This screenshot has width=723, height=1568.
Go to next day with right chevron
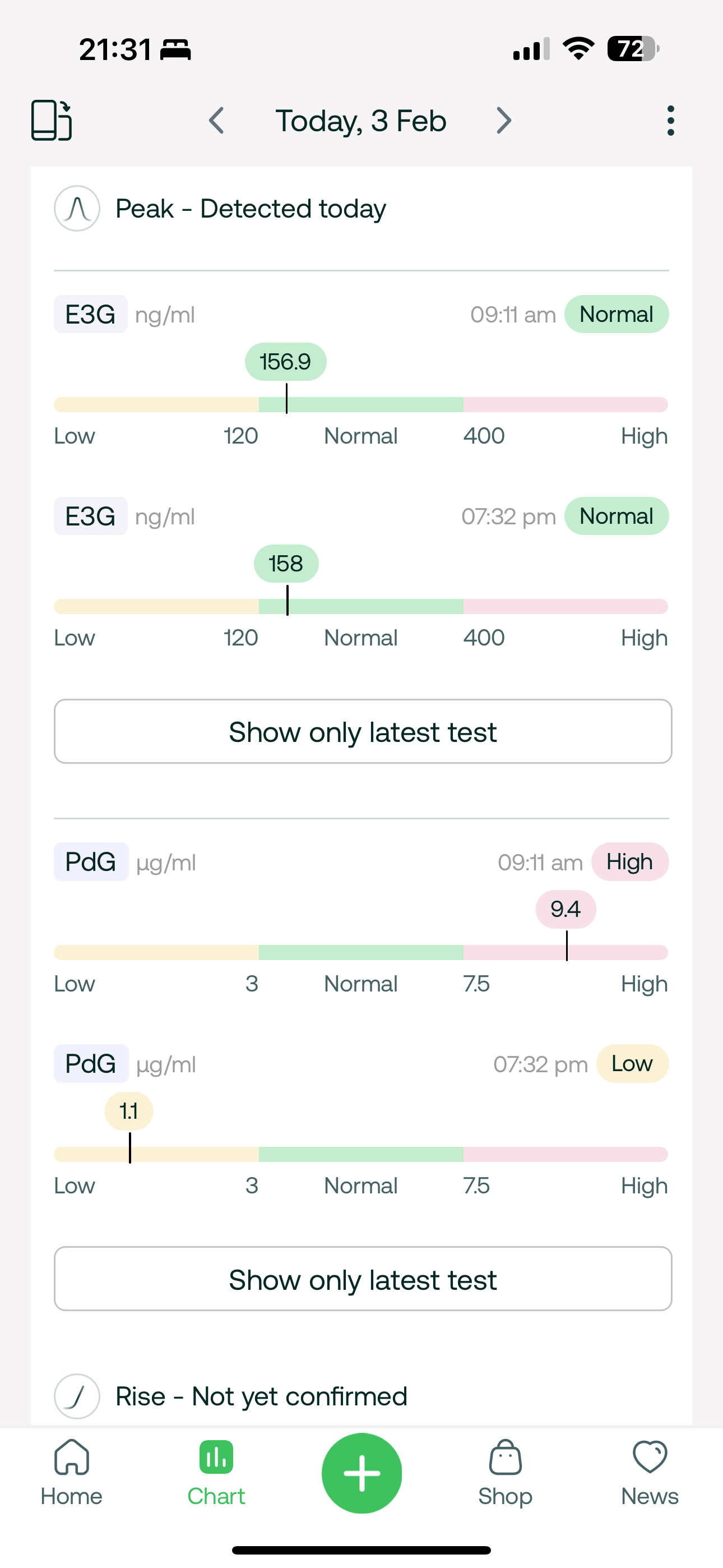pos(503,121)
